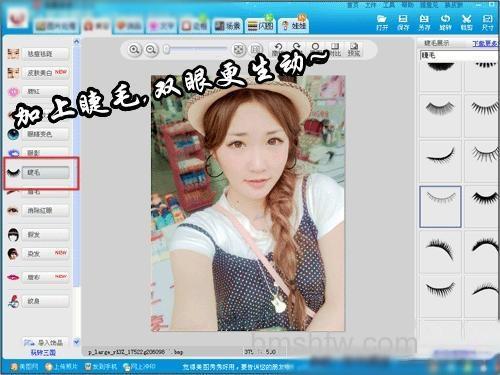Click the Open folder icon in top toolbar
This screenshot has height=375, width=500.
(382, 23)
